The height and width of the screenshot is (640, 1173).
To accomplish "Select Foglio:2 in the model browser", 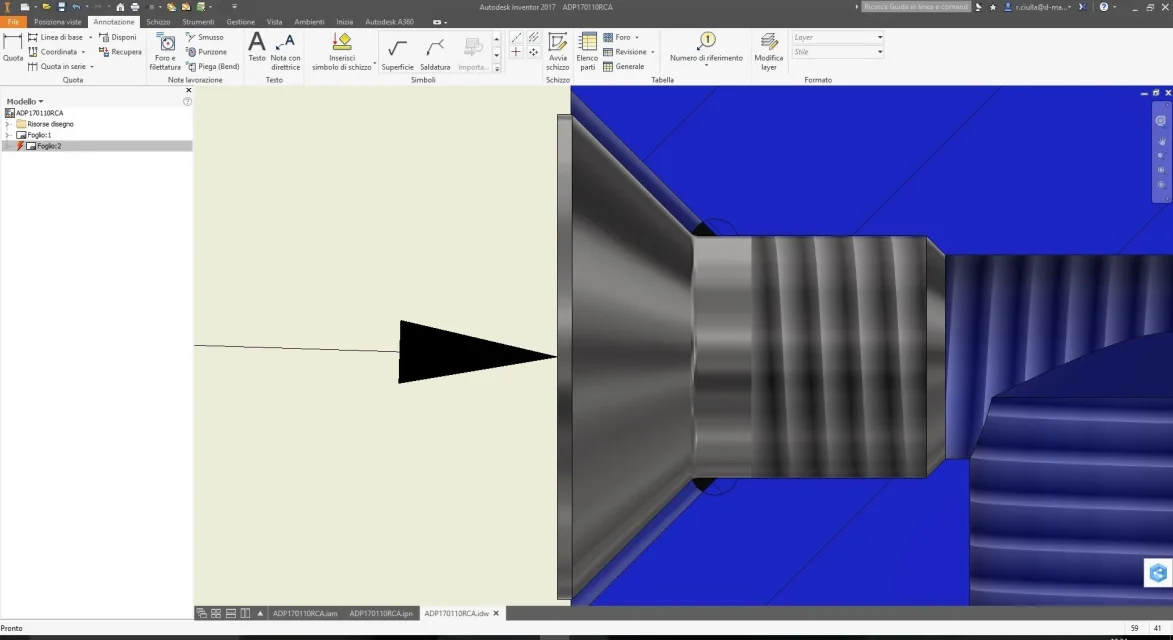I will (49, 146).
